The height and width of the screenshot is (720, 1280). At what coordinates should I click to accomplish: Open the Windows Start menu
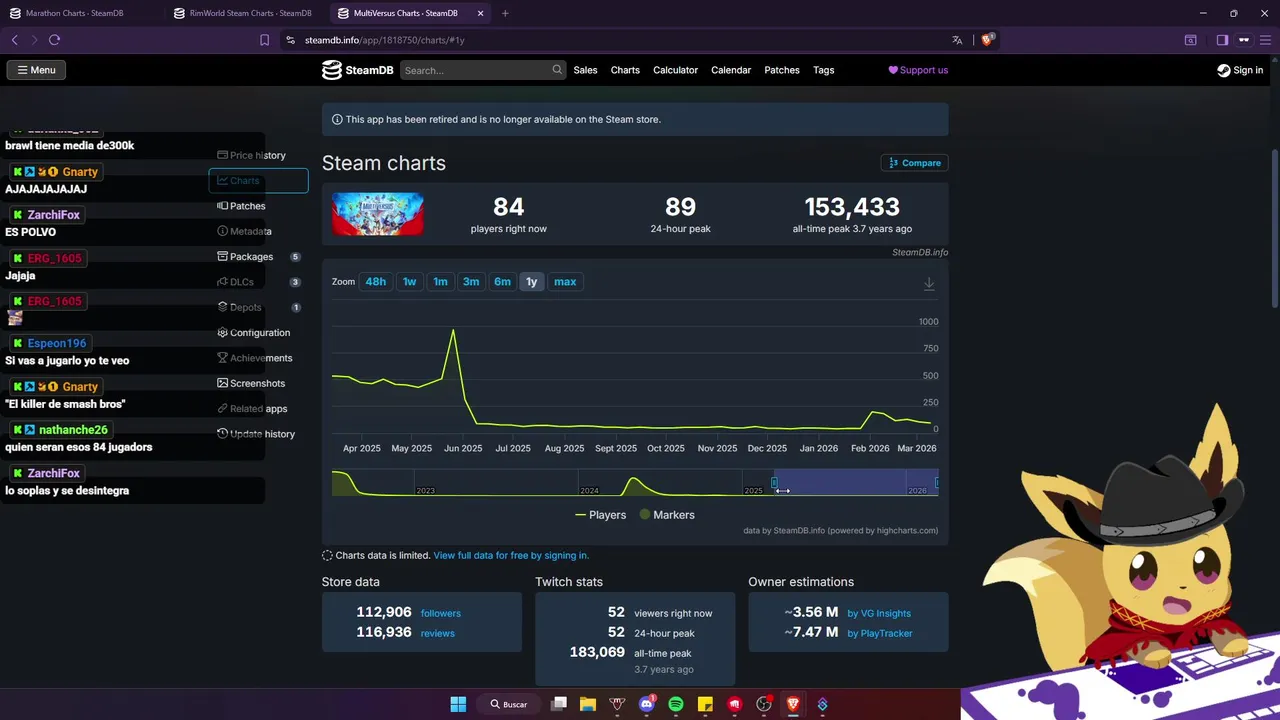(458, 704)
